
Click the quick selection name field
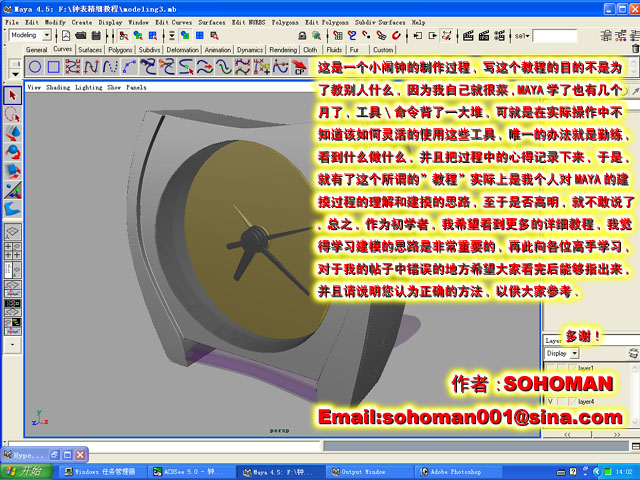tap(555, 36)
